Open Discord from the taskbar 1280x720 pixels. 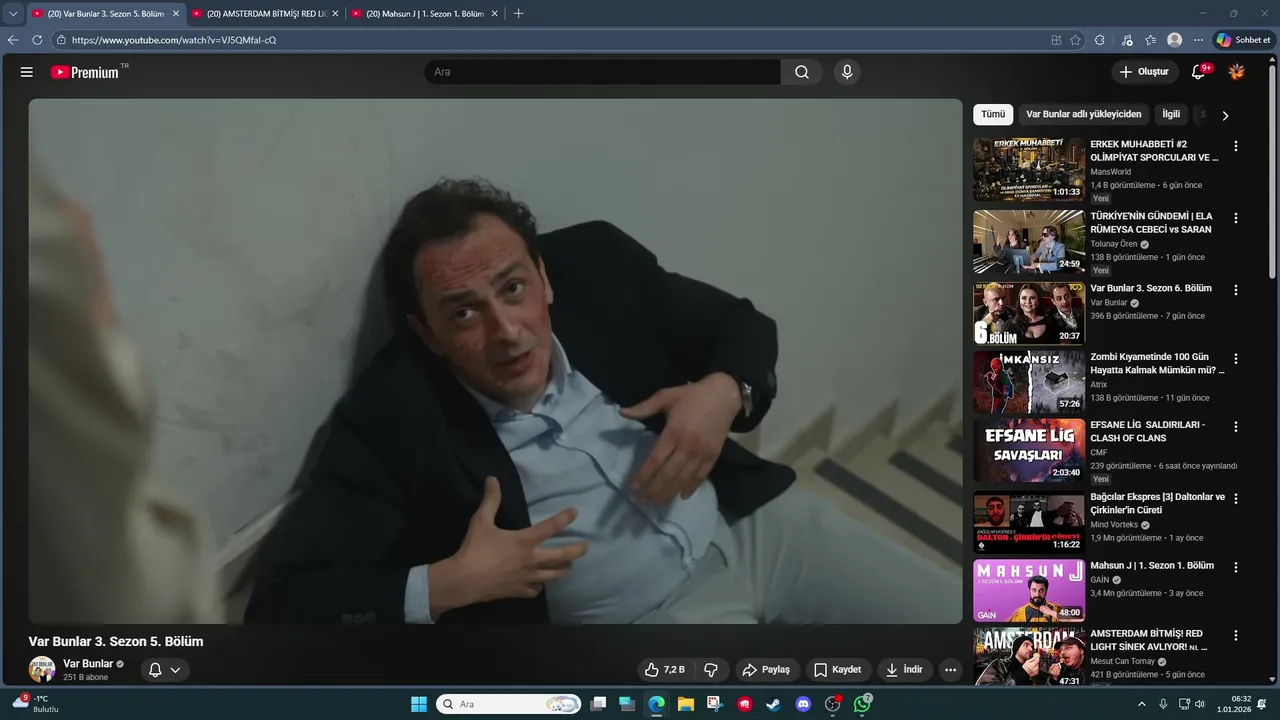pos(803,704)
